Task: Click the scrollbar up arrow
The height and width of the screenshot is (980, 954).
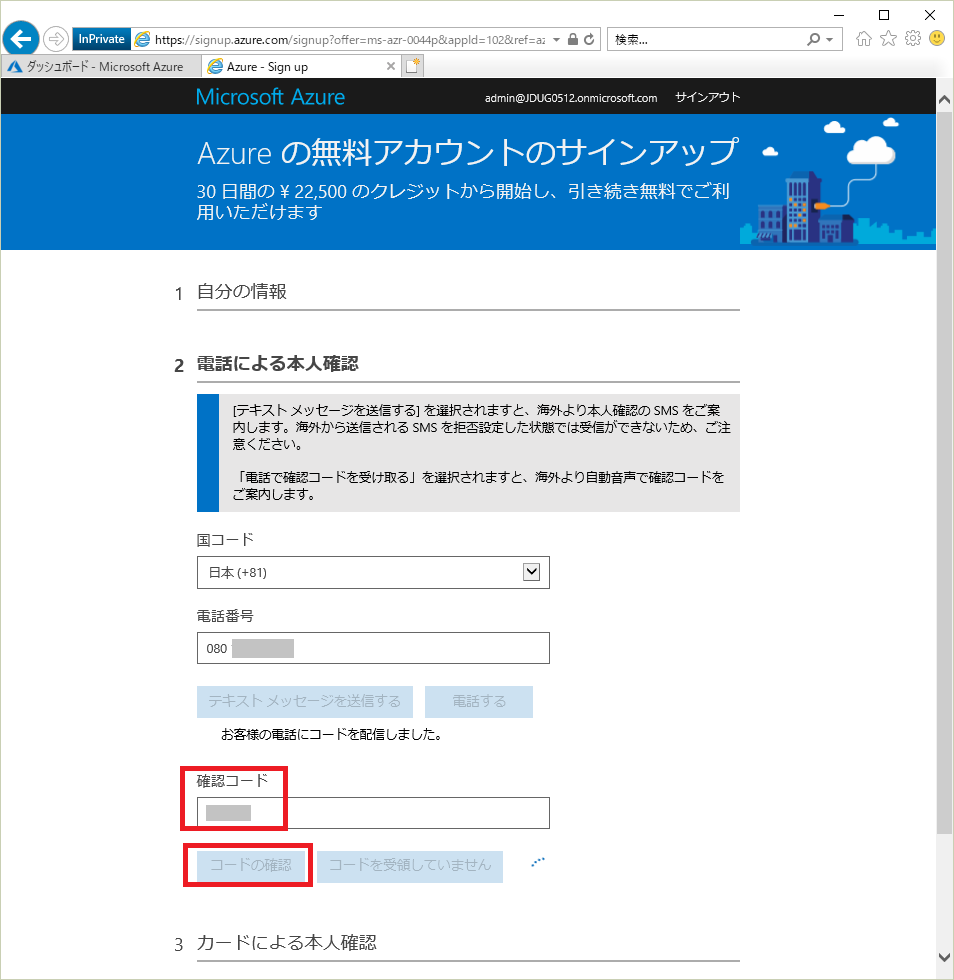Action: (x=945, y=100)
